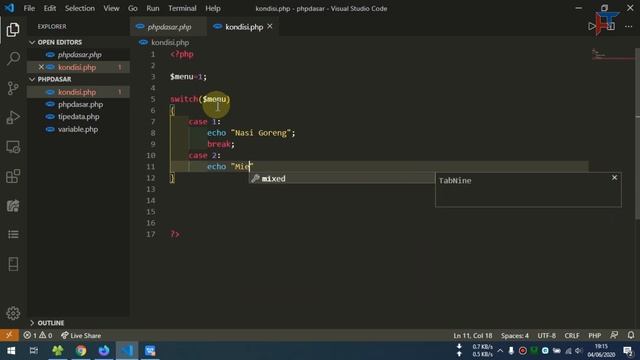Screen dimensions: 640x360
Task: Click the volume icon in system tray
Action: (x=578, y=351)
